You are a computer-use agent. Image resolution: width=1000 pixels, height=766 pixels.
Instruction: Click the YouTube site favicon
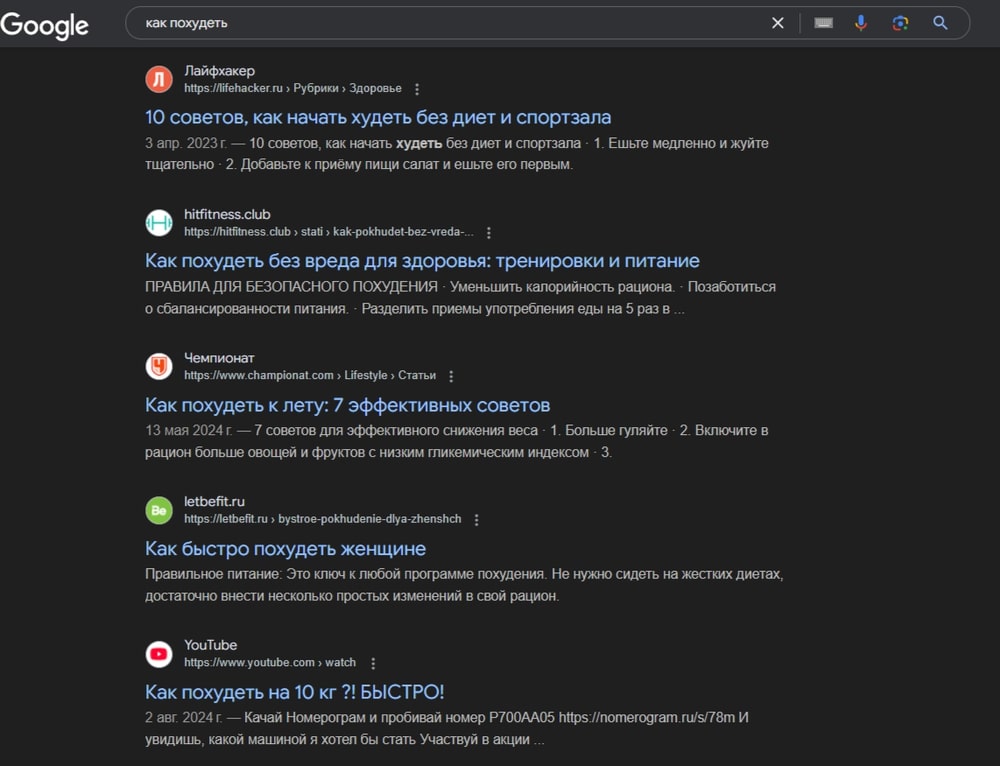pos(159,654)
